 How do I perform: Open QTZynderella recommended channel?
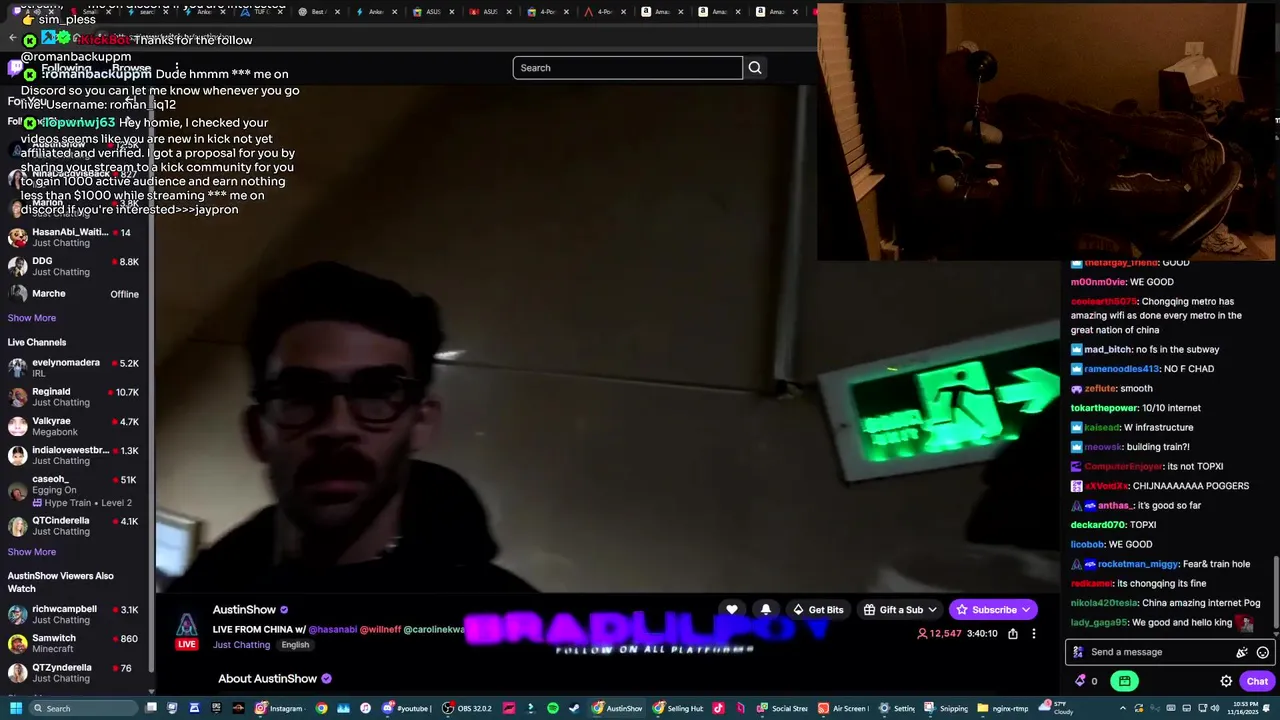(76, 672)
